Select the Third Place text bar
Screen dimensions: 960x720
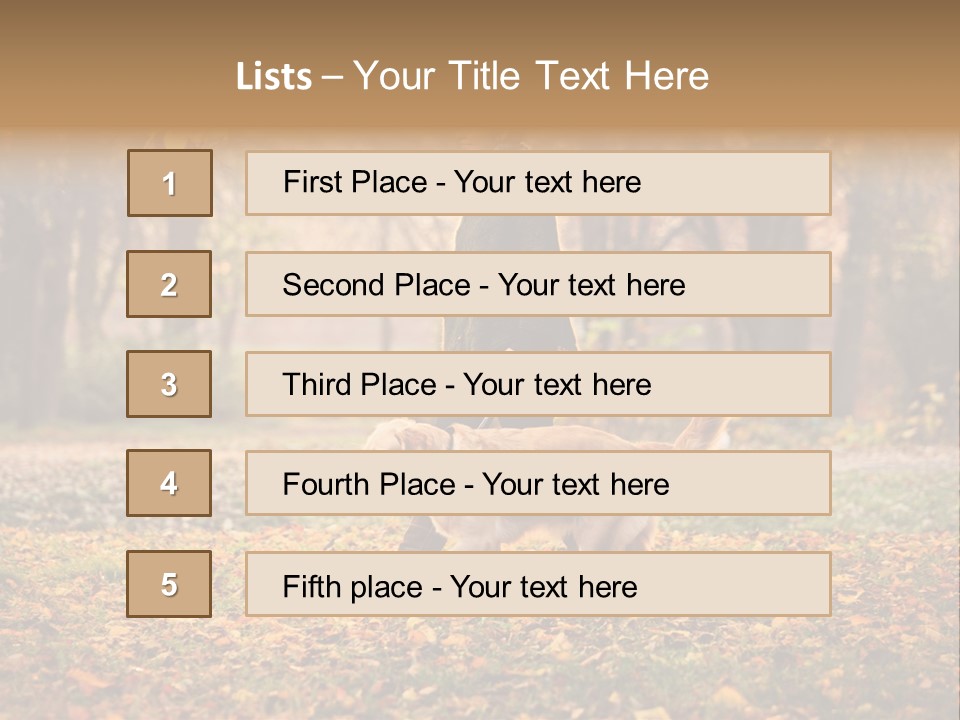click(x=538, y=384)
